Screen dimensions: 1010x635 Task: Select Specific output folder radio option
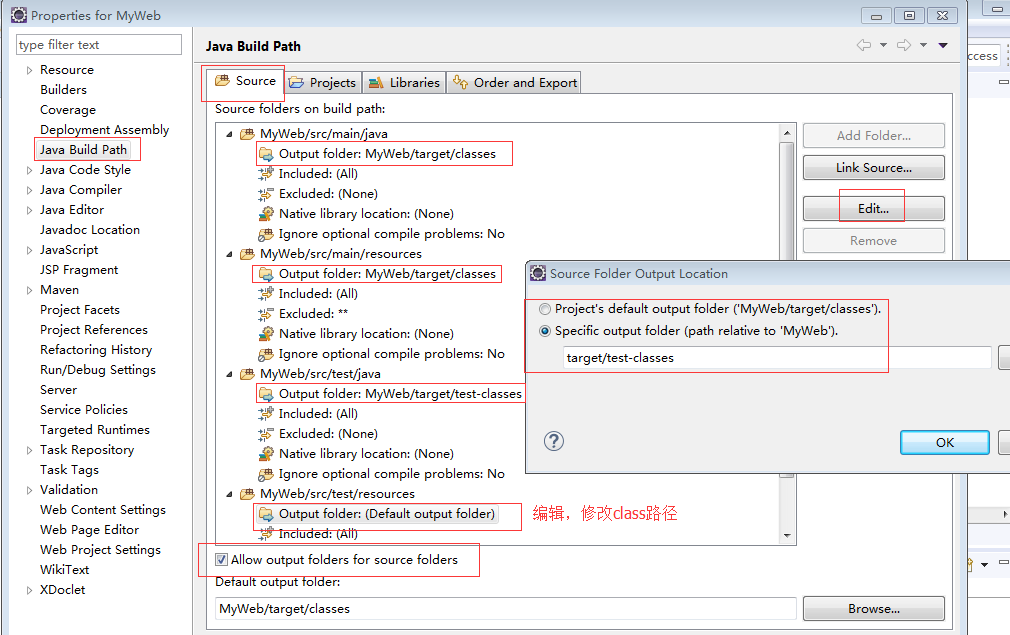tap(545, 331)
